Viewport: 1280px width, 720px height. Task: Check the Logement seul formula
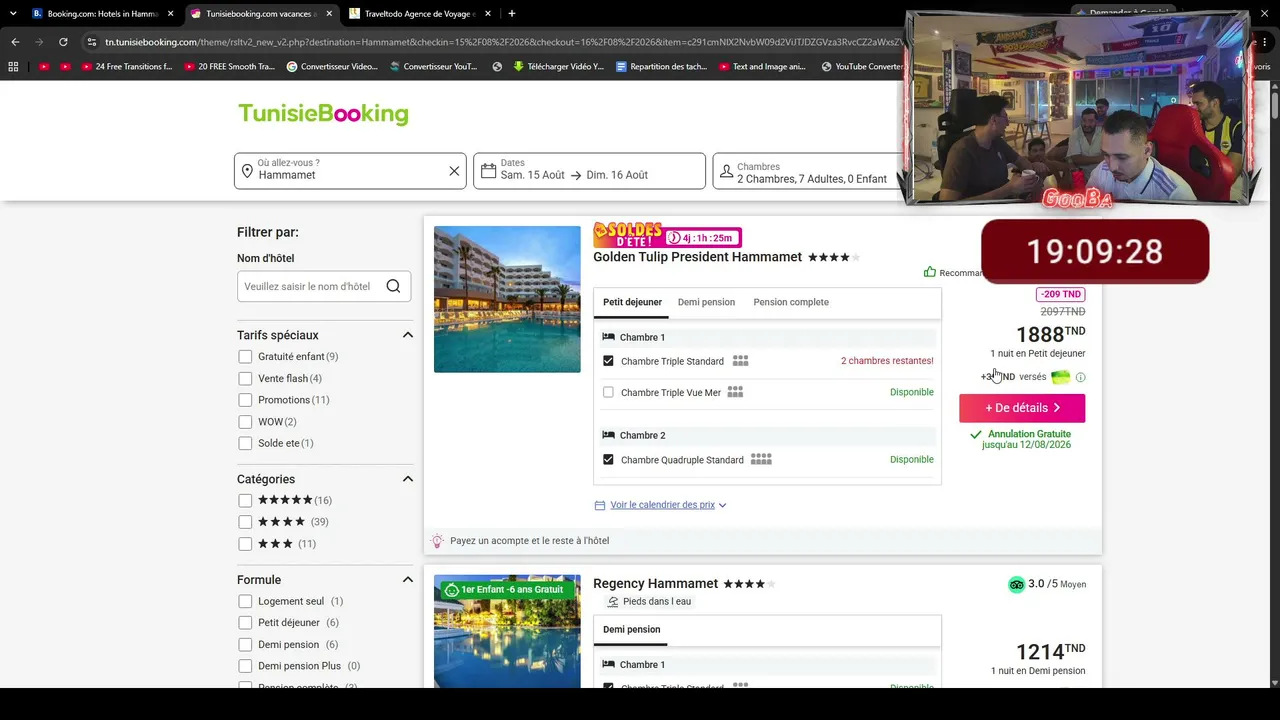click(245, 601)
